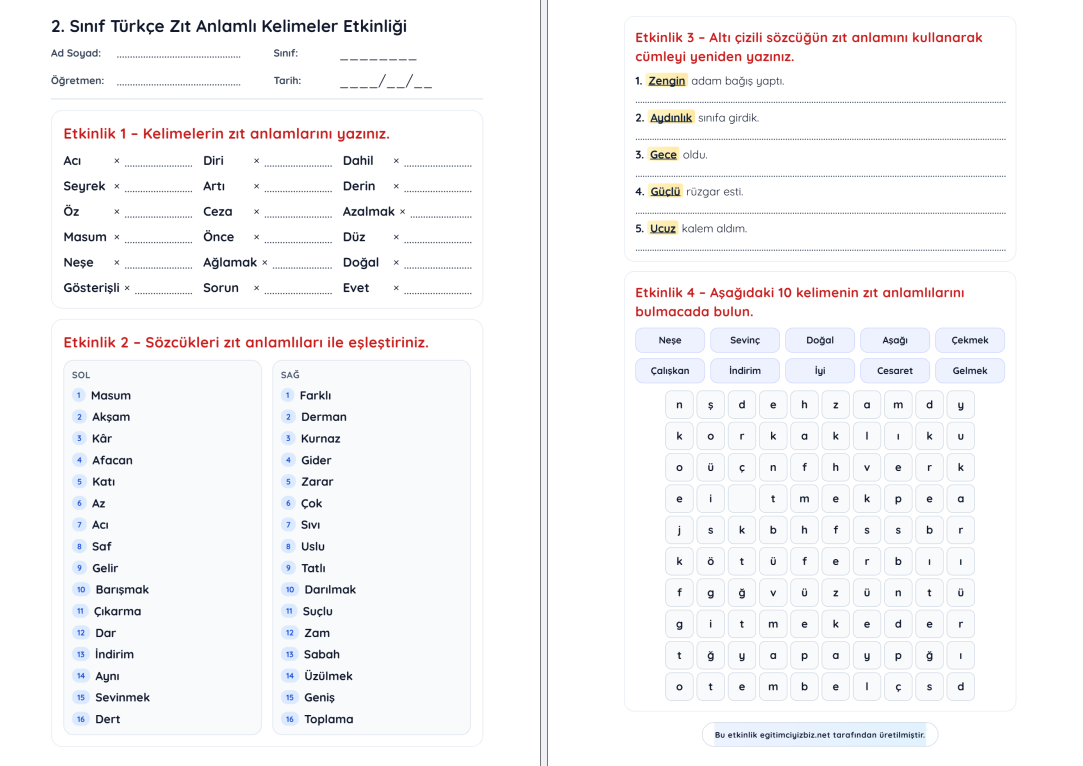Select the Cesaret word chip
The width and height of the screenshot is (1083, 766).
(x=895, y=371)
